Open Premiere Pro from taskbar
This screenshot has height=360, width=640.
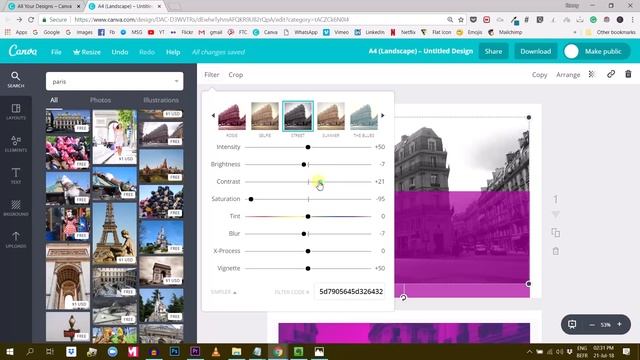195,351
